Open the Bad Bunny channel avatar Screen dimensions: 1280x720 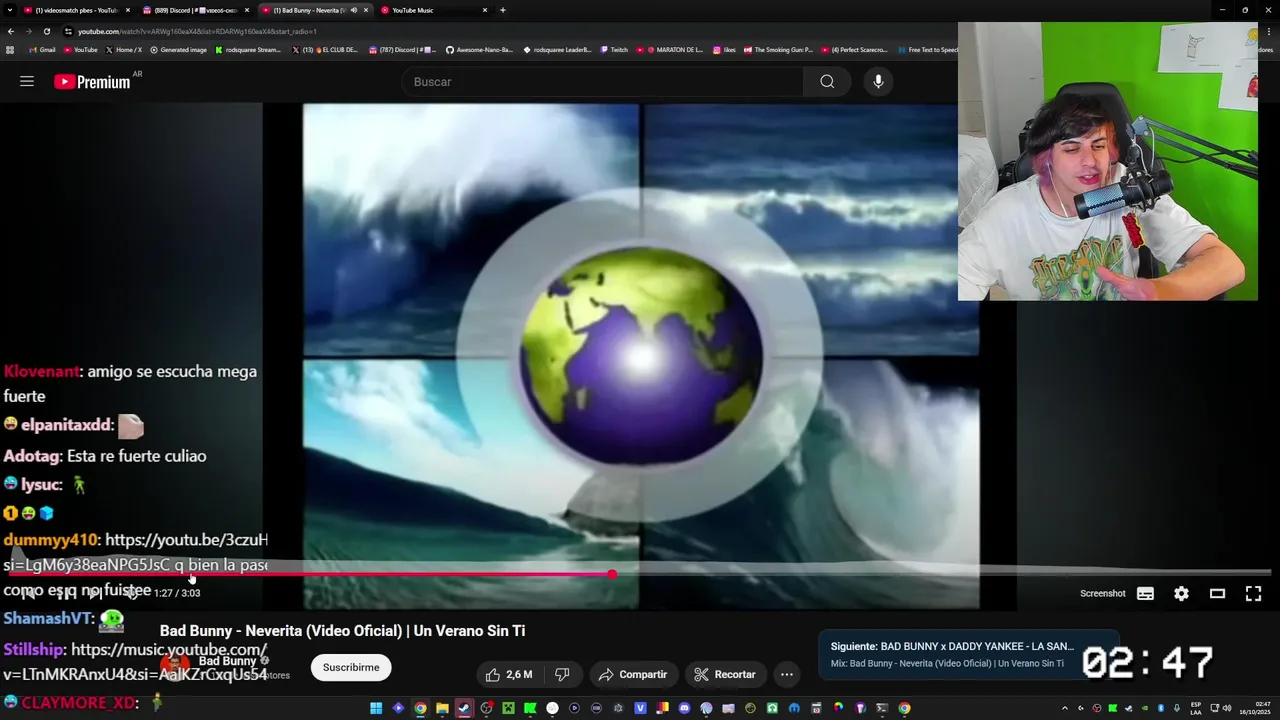[175, 667]
